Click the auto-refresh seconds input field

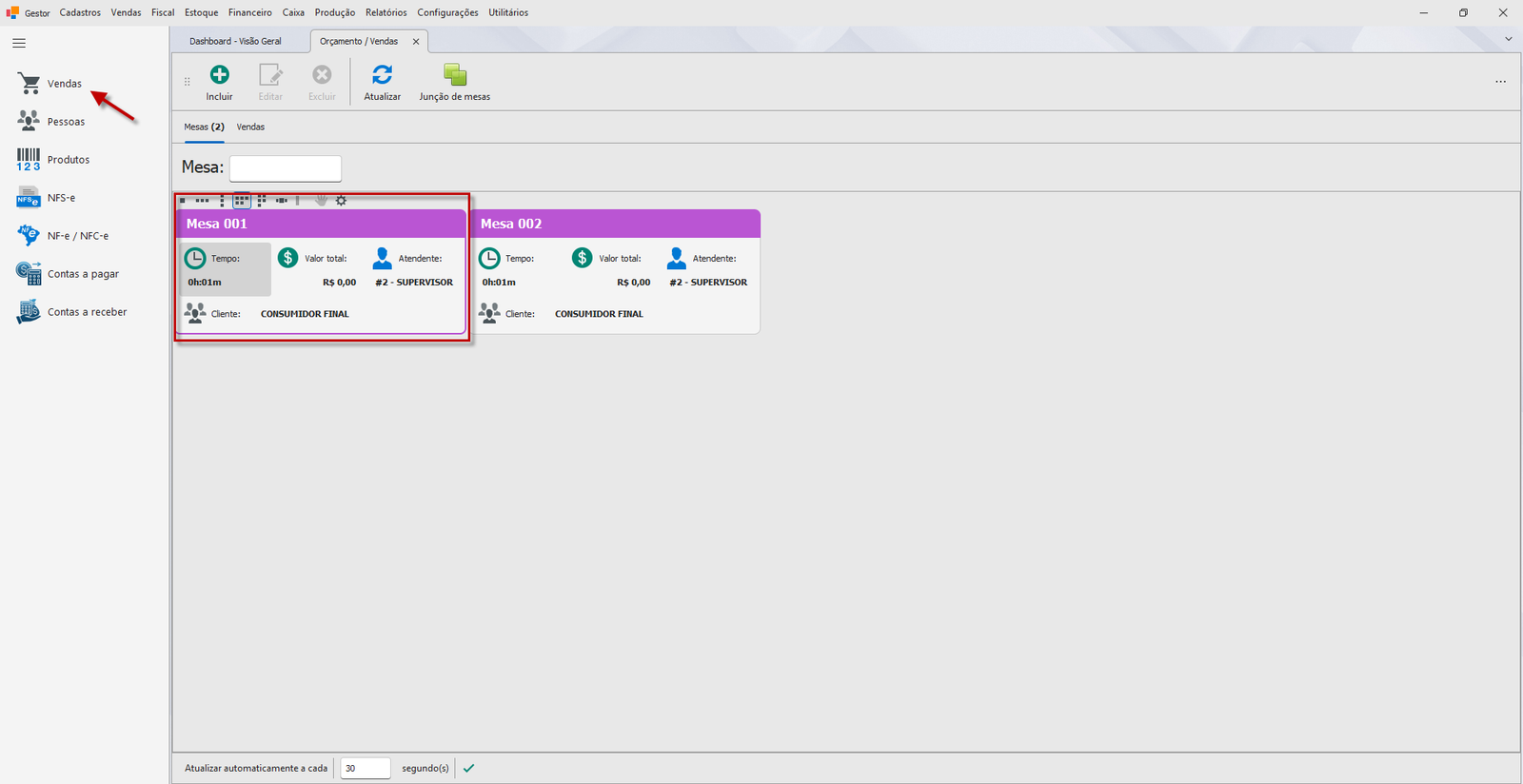click(x=366, y=768)
